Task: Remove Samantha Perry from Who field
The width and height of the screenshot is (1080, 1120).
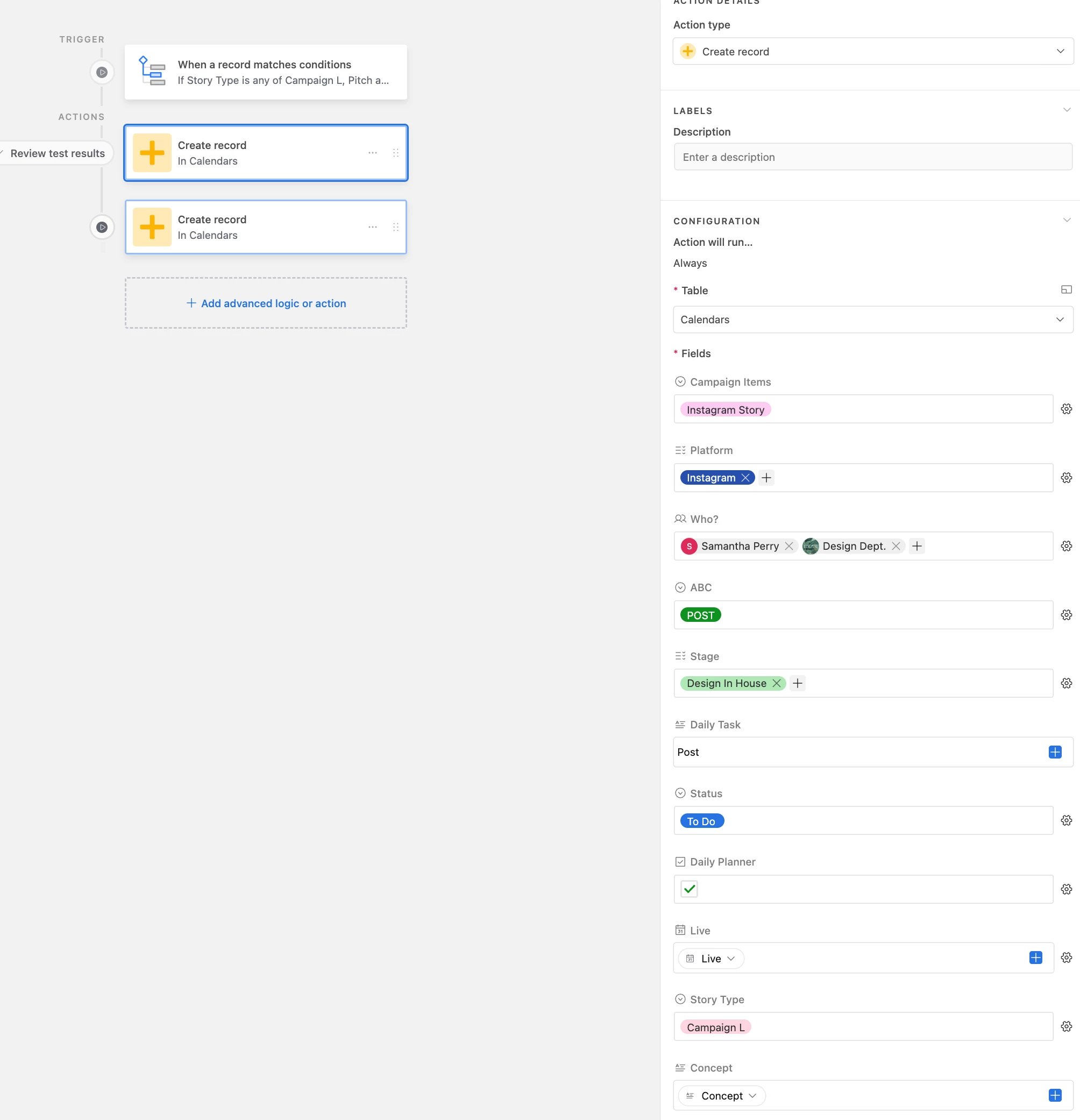Action: [789, 547]
